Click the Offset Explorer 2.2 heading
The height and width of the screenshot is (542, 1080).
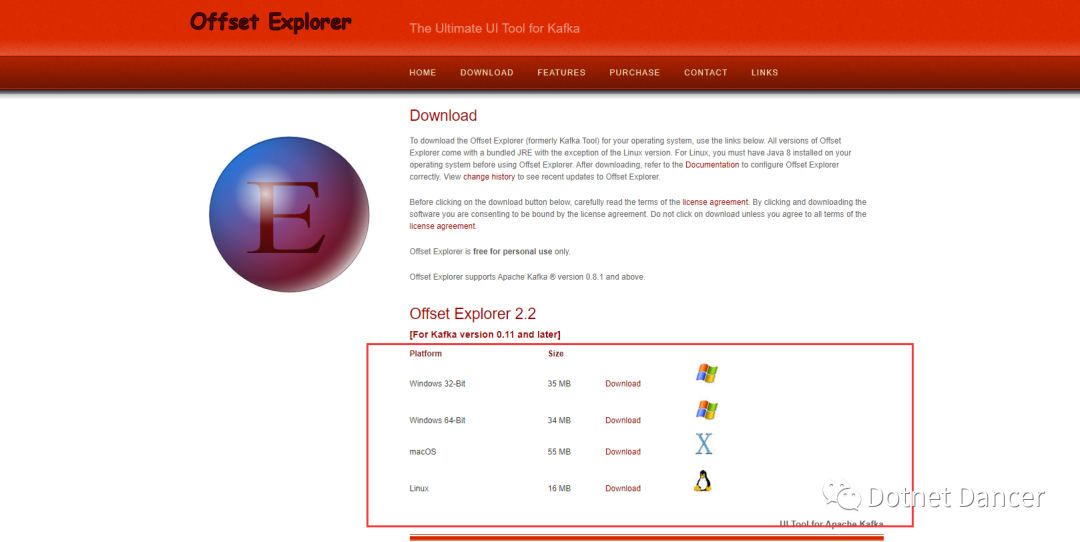click(x=472, y=314)
